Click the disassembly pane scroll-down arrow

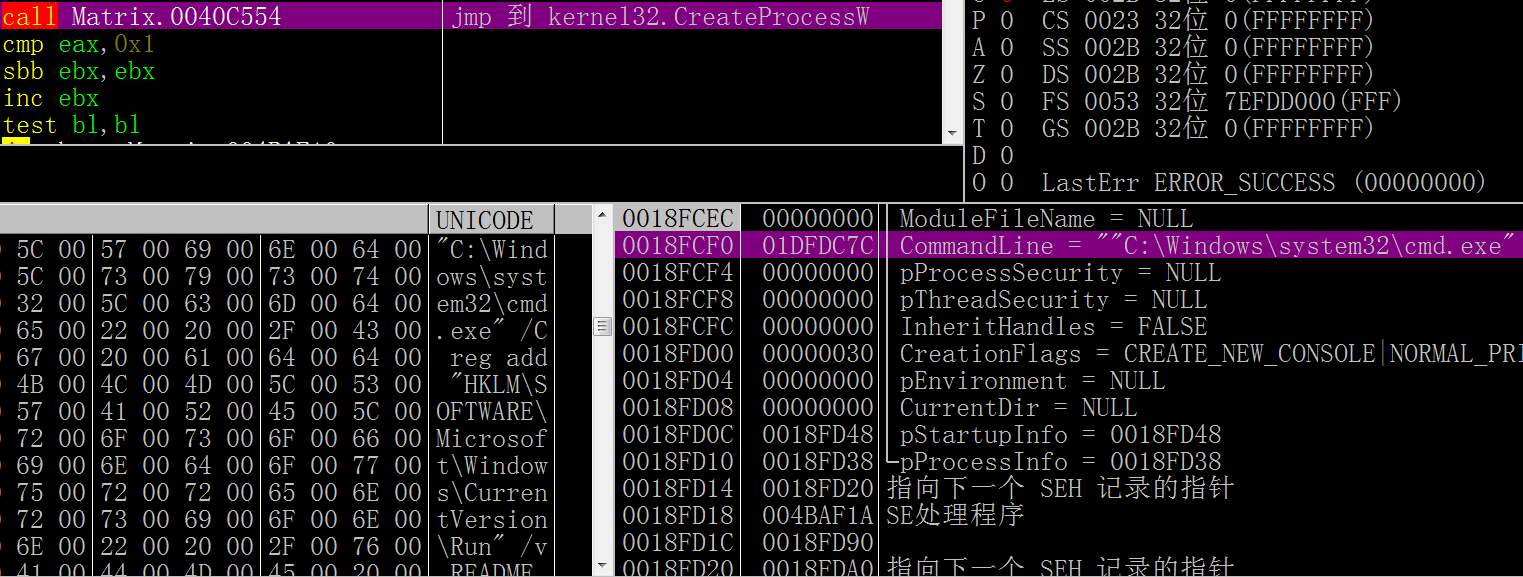(953, 133)
